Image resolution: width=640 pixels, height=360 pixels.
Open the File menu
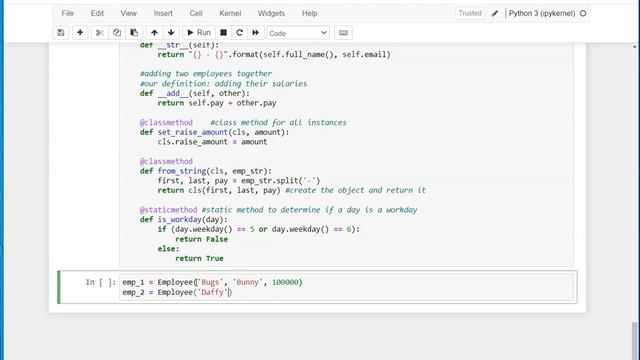[x=68, y=13]
